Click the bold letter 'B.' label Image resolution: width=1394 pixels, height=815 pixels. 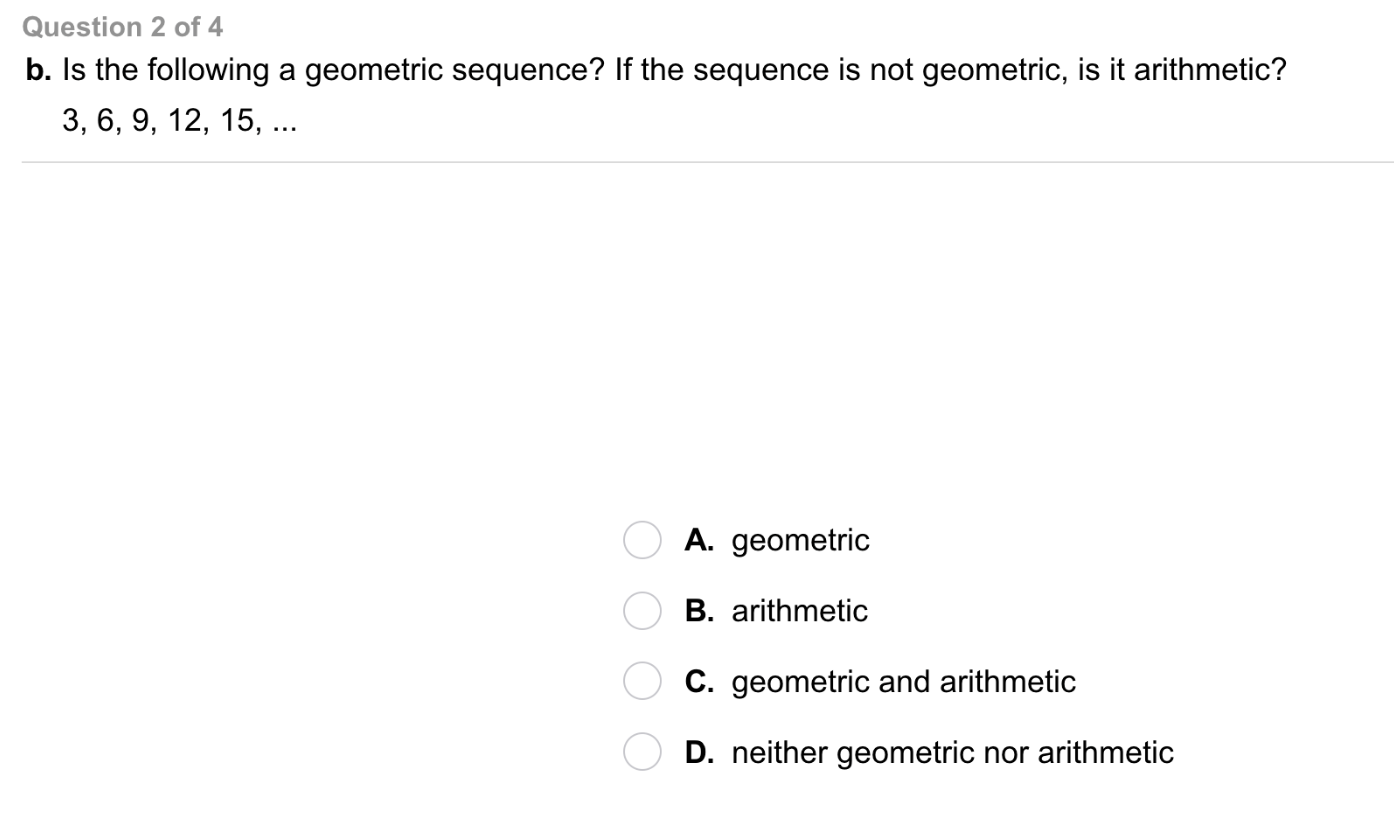coord(699,611)
